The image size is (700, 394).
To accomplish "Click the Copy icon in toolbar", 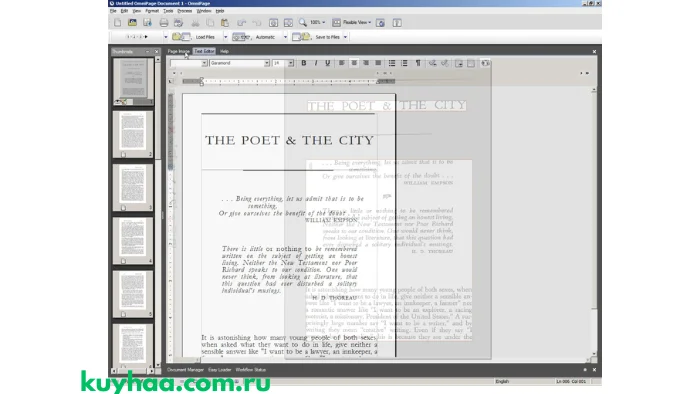I will [x=210, y=22].
